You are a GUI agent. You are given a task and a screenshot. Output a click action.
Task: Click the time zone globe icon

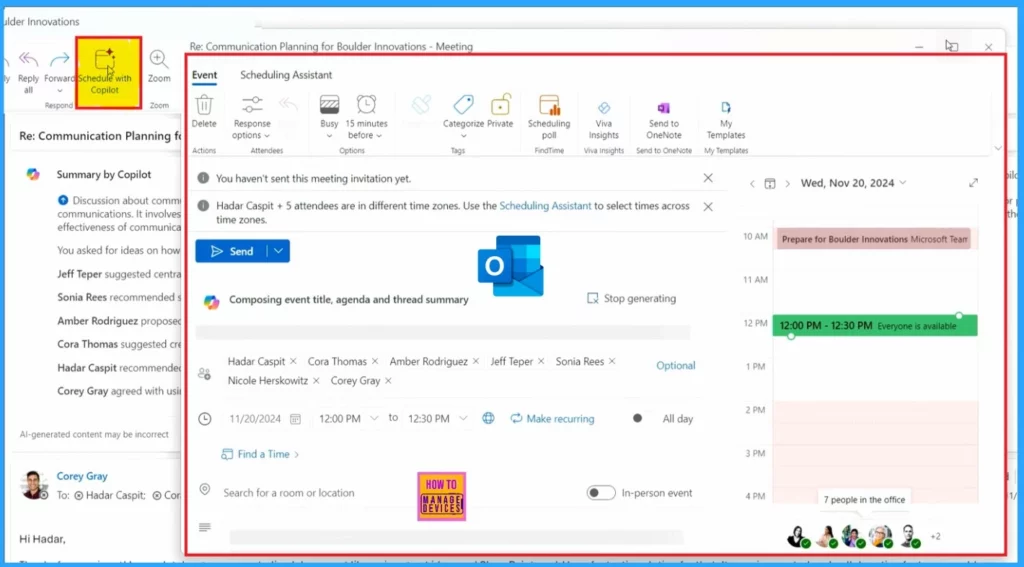tap(488, 419)
